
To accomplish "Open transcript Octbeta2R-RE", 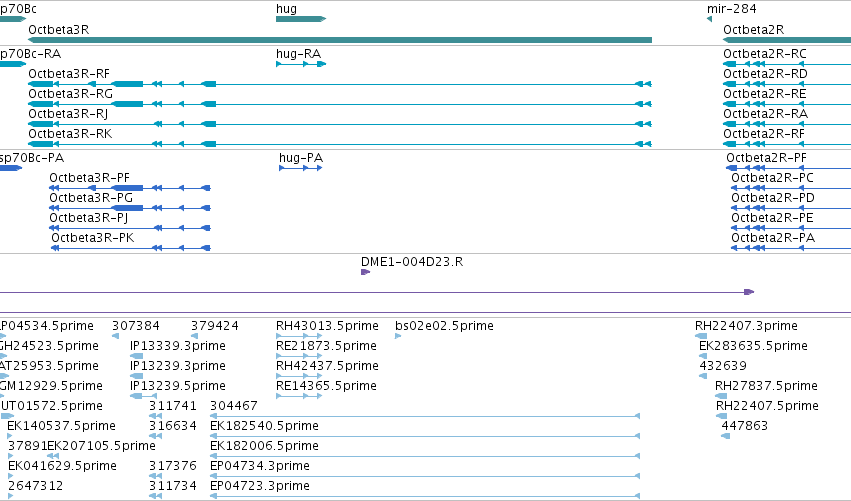I will tap(765, 94).
